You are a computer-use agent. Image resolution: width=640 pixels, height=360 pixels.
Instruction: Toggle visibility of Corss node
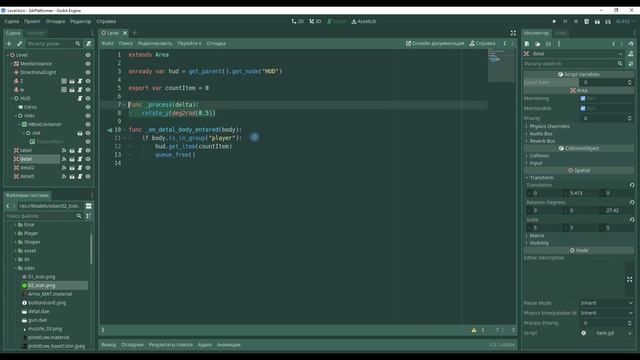[x=88, y=107]
